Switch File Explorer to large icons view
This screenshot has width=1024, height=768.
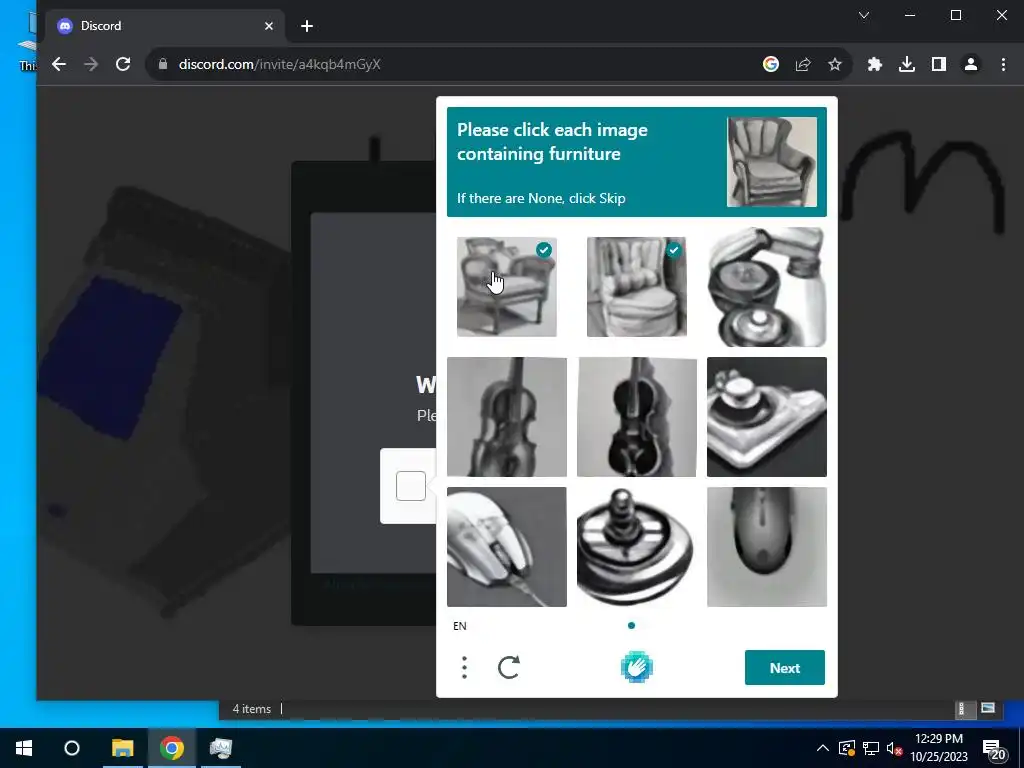point(988,708)
